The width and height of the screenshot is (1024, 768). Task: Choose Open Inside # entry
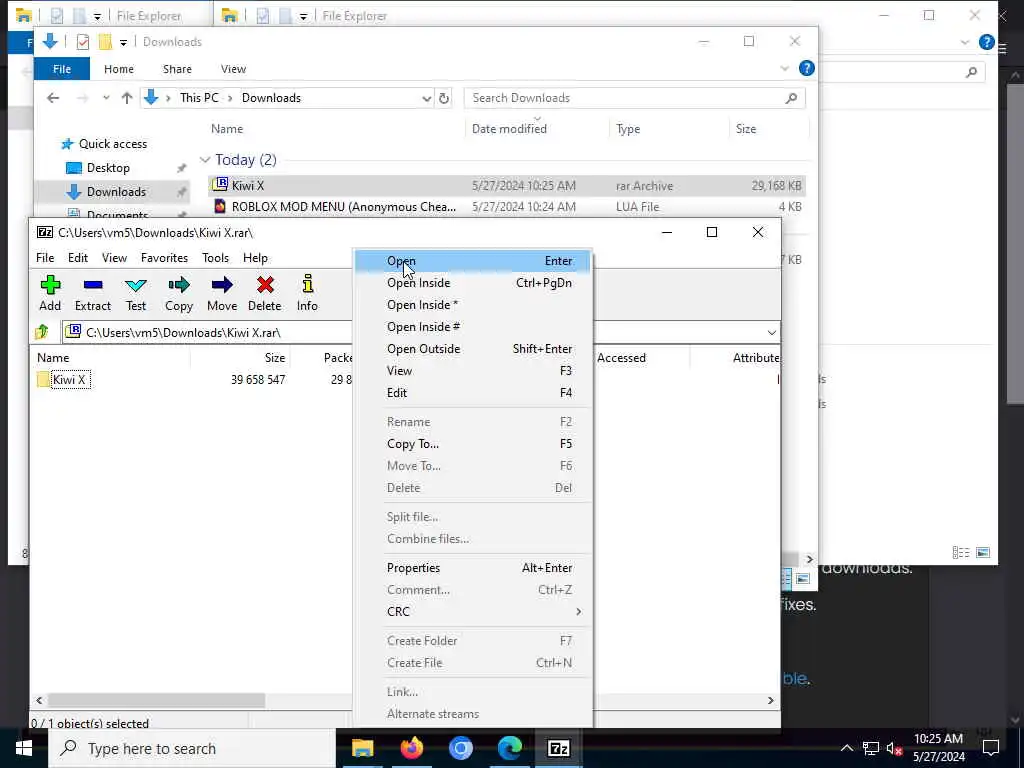coord(473,327)
